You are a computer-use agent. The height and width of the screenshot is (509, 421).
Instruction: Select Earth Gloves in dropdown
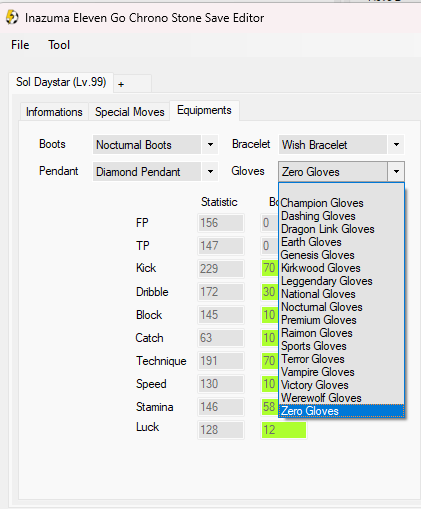coord(341,242)
